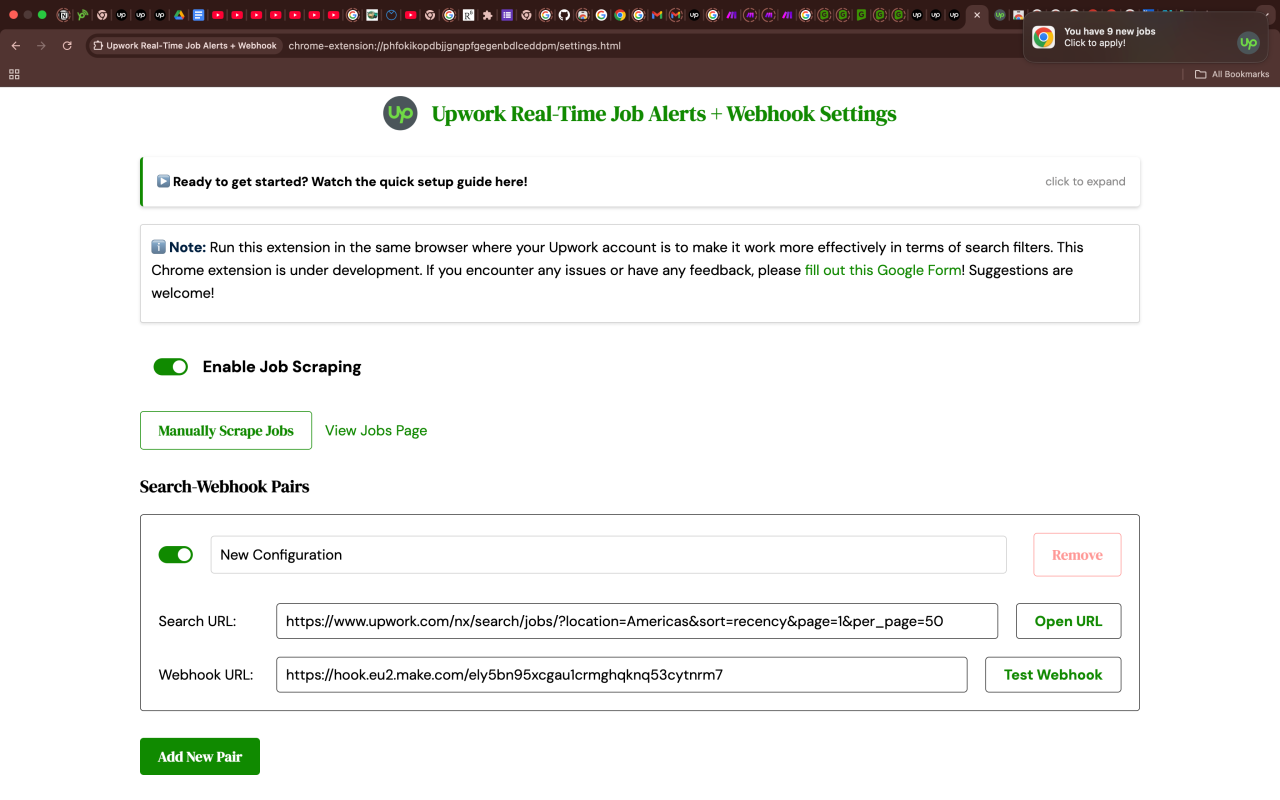Click the extension name chip in address bar
The height and width of the screenshot is (800, 1280).
[184, 46]
